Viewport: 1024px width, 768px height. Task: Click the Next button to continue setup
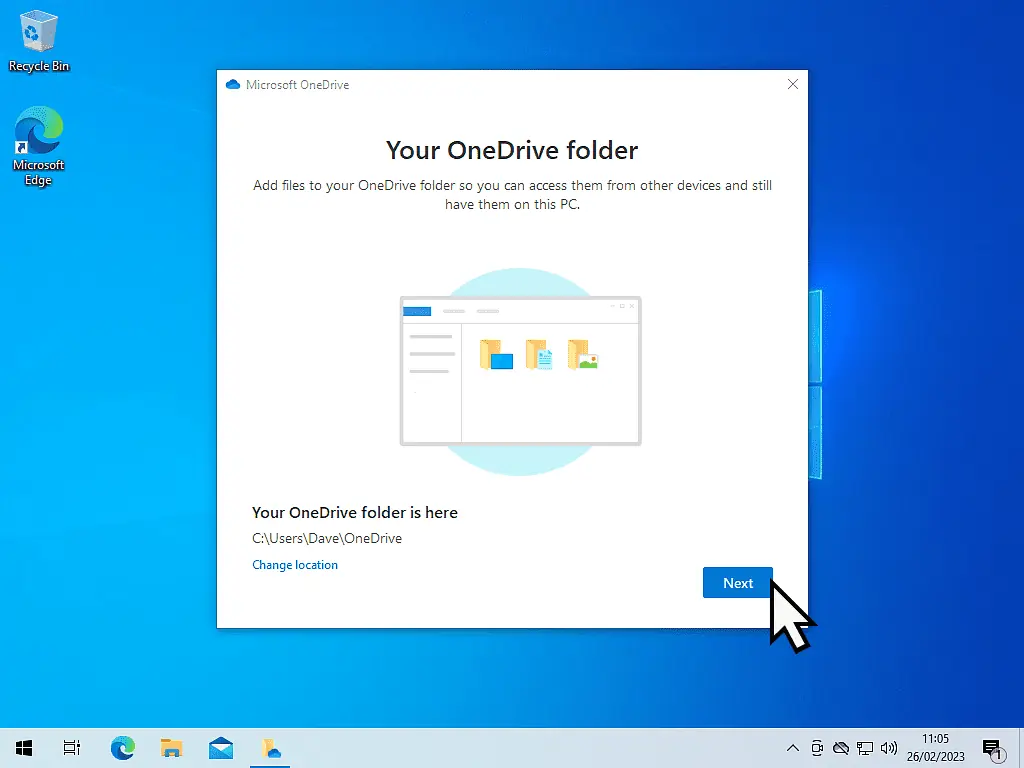[x=738, y=583]
